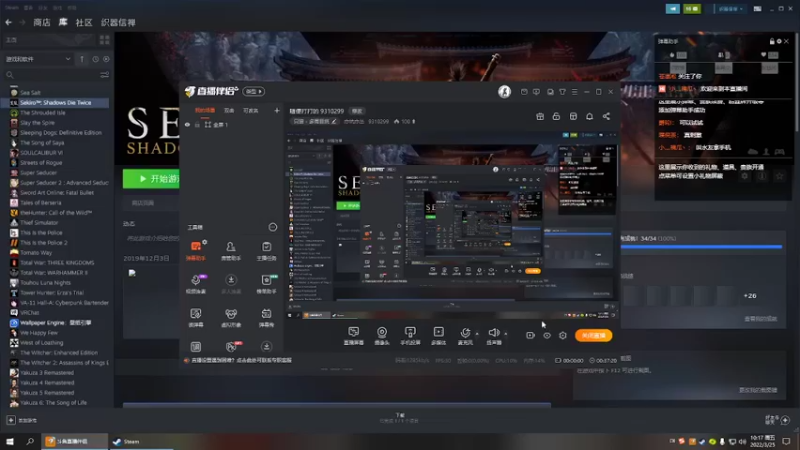This screenshot has width=800, height=450.
Task: Click the Steam library filter sliders icon
Action: pyautogui.click(x=105, y=75)
